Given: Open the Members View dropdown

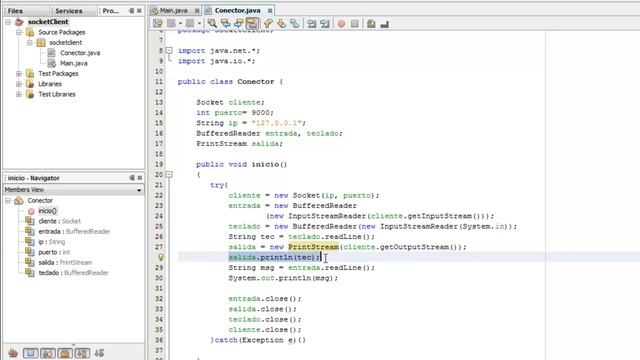Looking at the screenshot, I should [x=139, y=190].
